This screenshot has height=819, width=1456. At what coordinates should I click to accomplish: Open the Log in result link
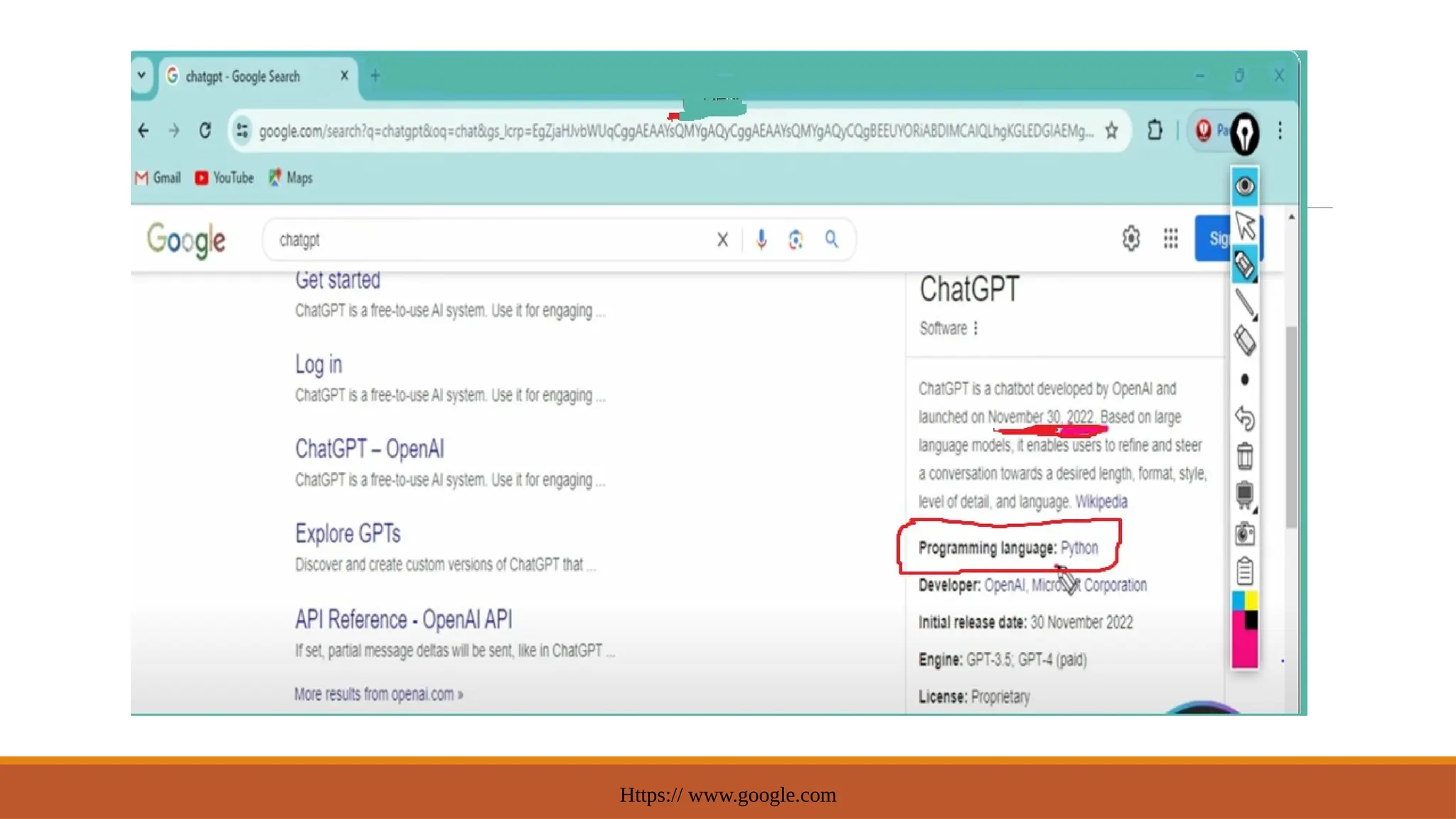tap(318, 365)
